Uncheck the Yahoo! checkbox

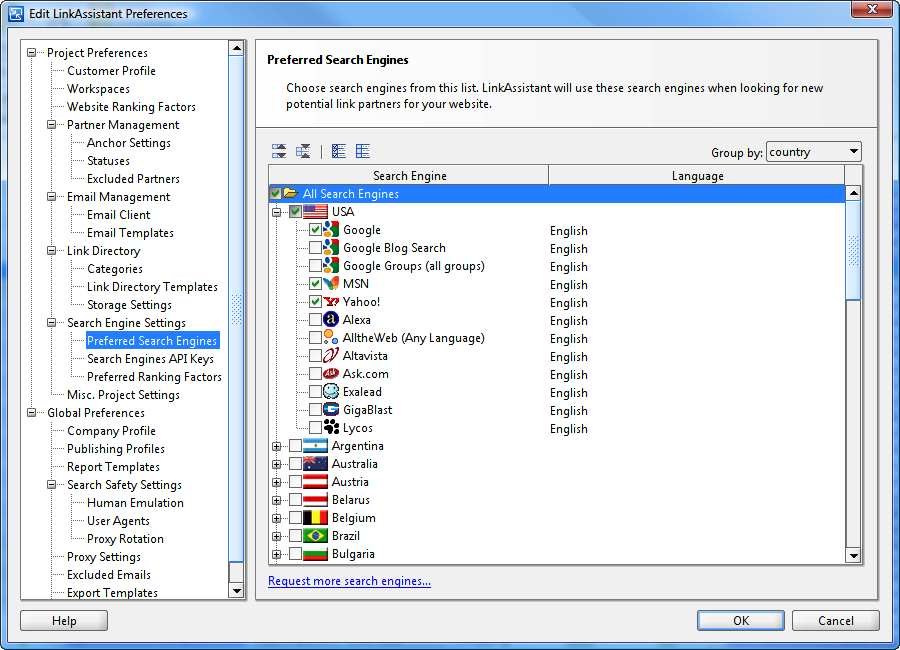[315, 301]
